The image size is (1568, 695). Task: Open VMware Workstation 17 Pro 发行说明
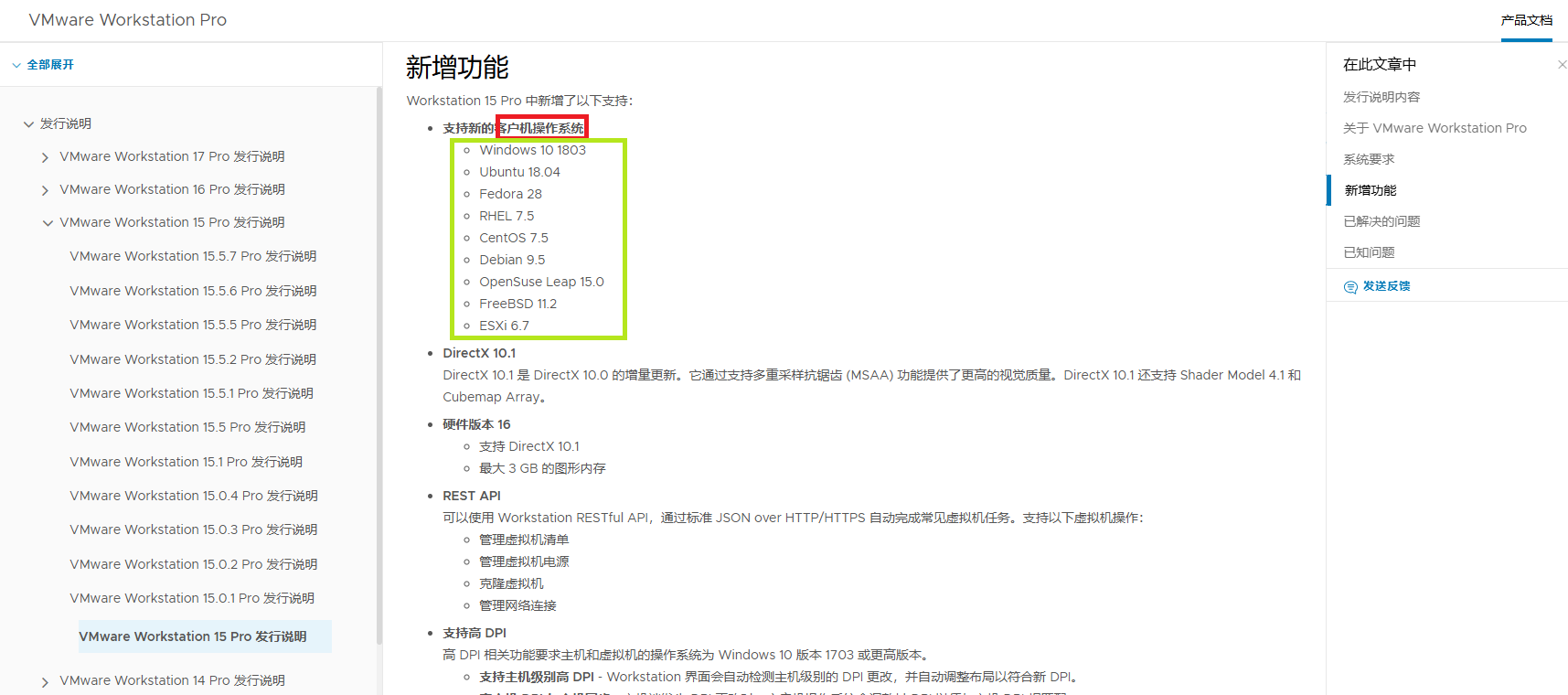click(172, 156)
